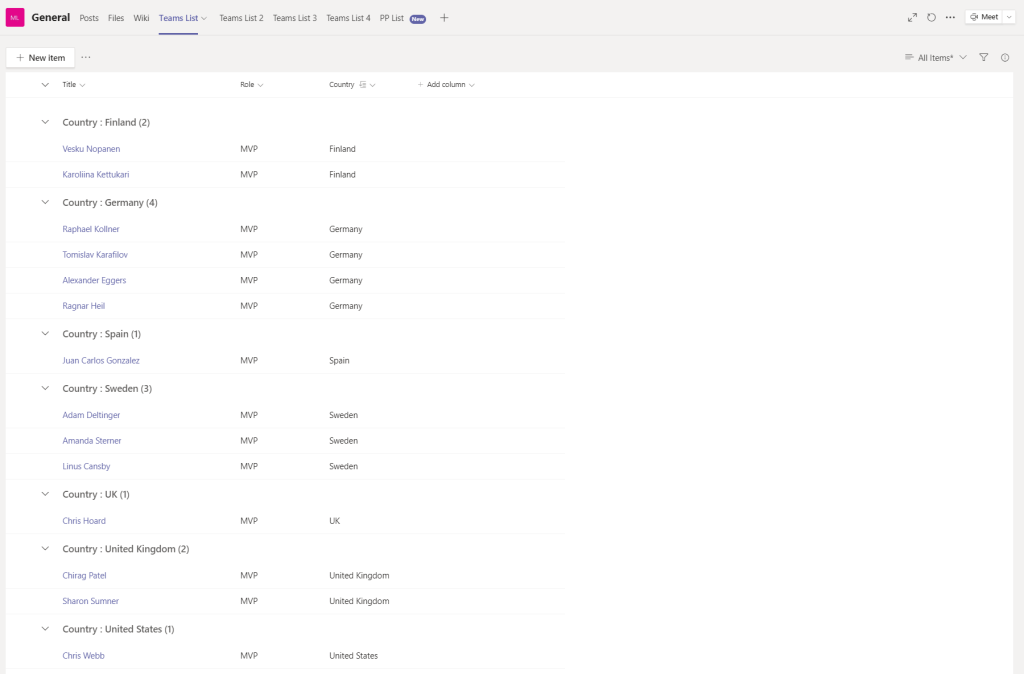Click Add column in the list header
The width and height of the screenshot is (1024, 674).
tap(445, 85)
